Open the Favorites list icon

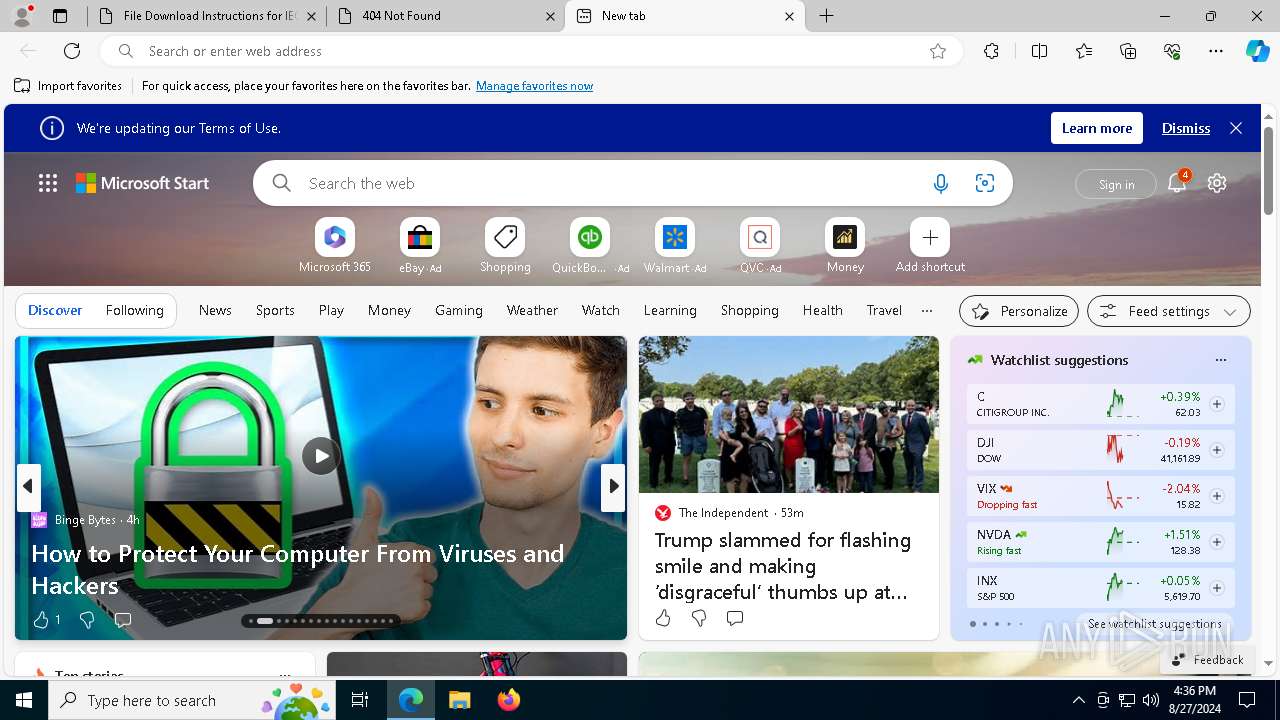pos(1084,51)
